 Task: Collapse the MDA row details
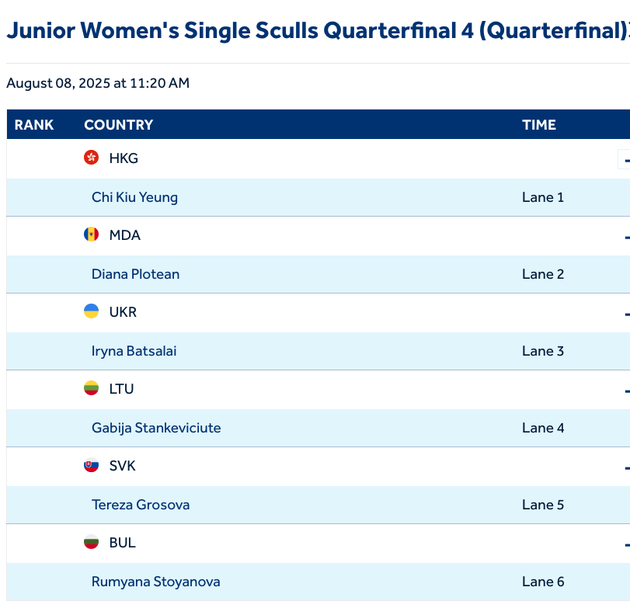[x=625, y=236]
